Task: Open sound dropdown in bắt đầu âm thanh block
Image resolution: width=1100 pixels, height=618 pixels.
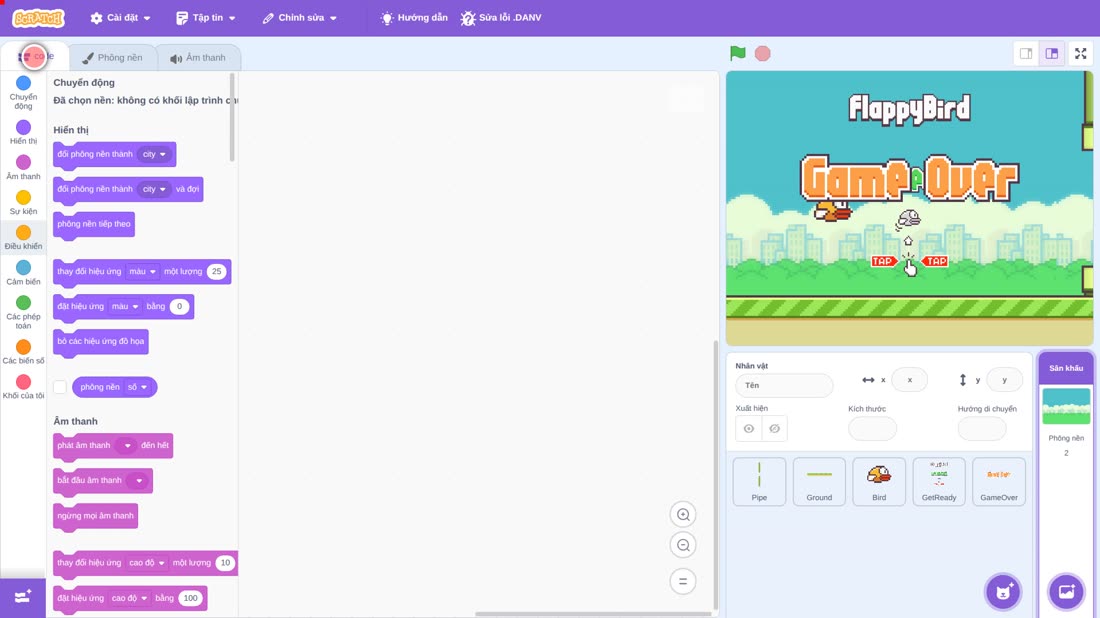Action: 139,481
